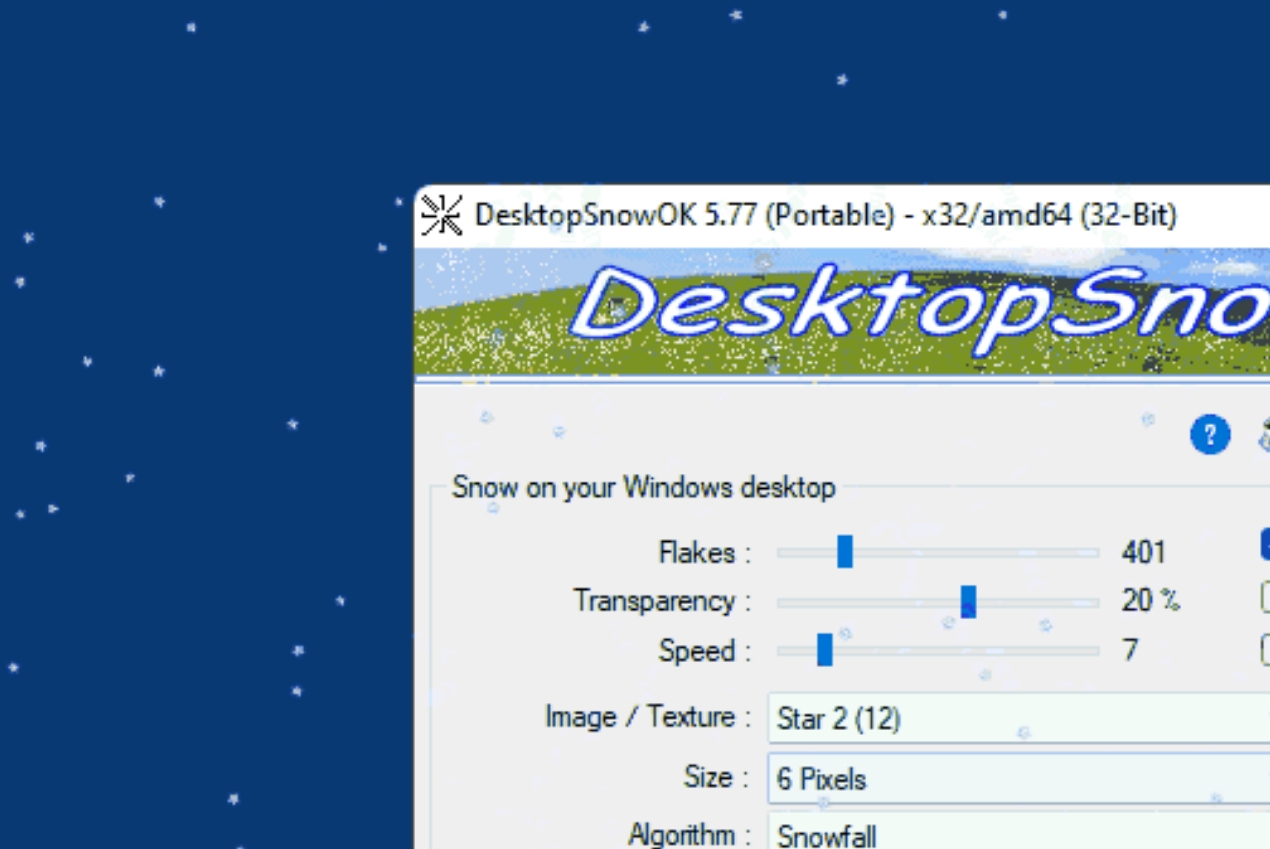
Task: Open help via blue question mark icon
Action: (x=1209, y=435)
